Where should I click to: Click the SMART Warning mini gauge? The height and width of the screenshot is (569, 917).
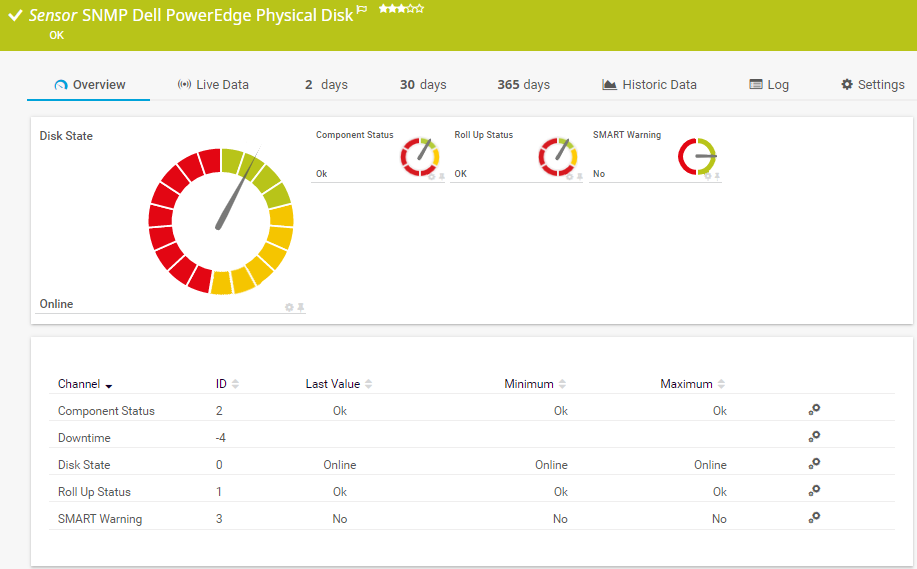pyautogui.click(x=697, y=157)
